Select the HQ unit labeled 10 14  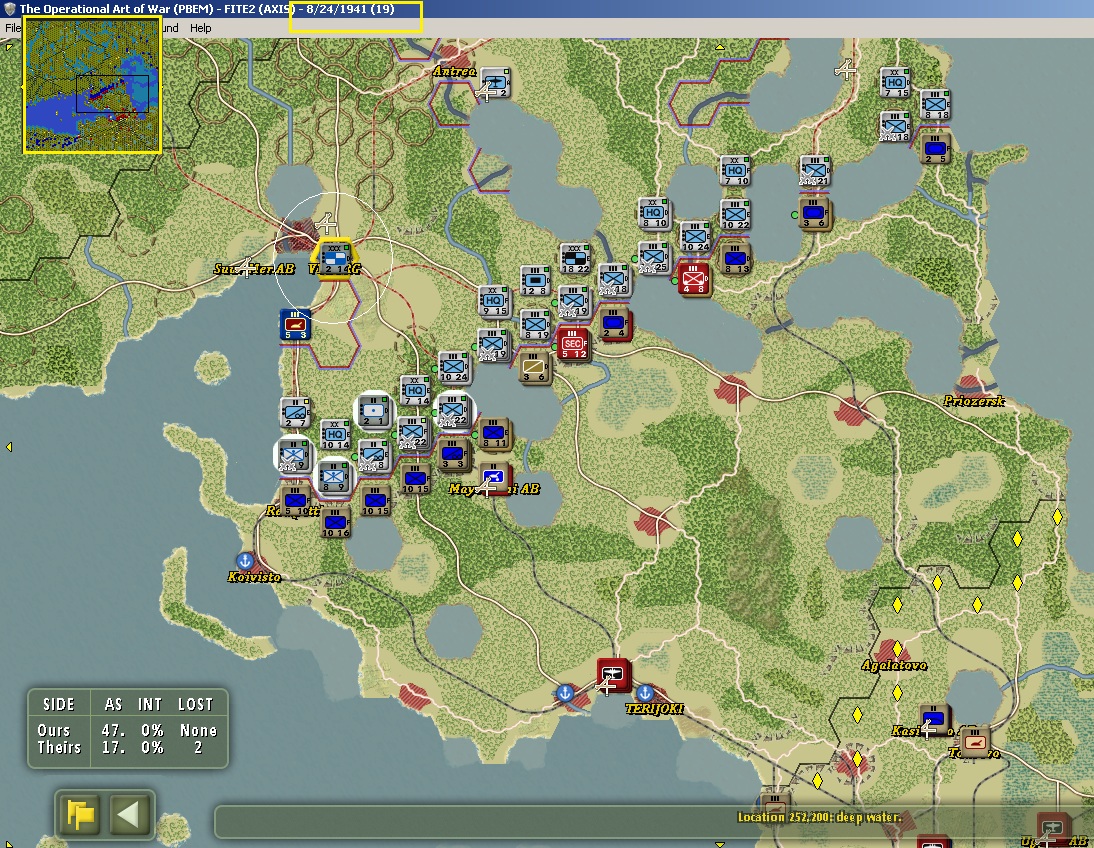[x=336, y=435]
